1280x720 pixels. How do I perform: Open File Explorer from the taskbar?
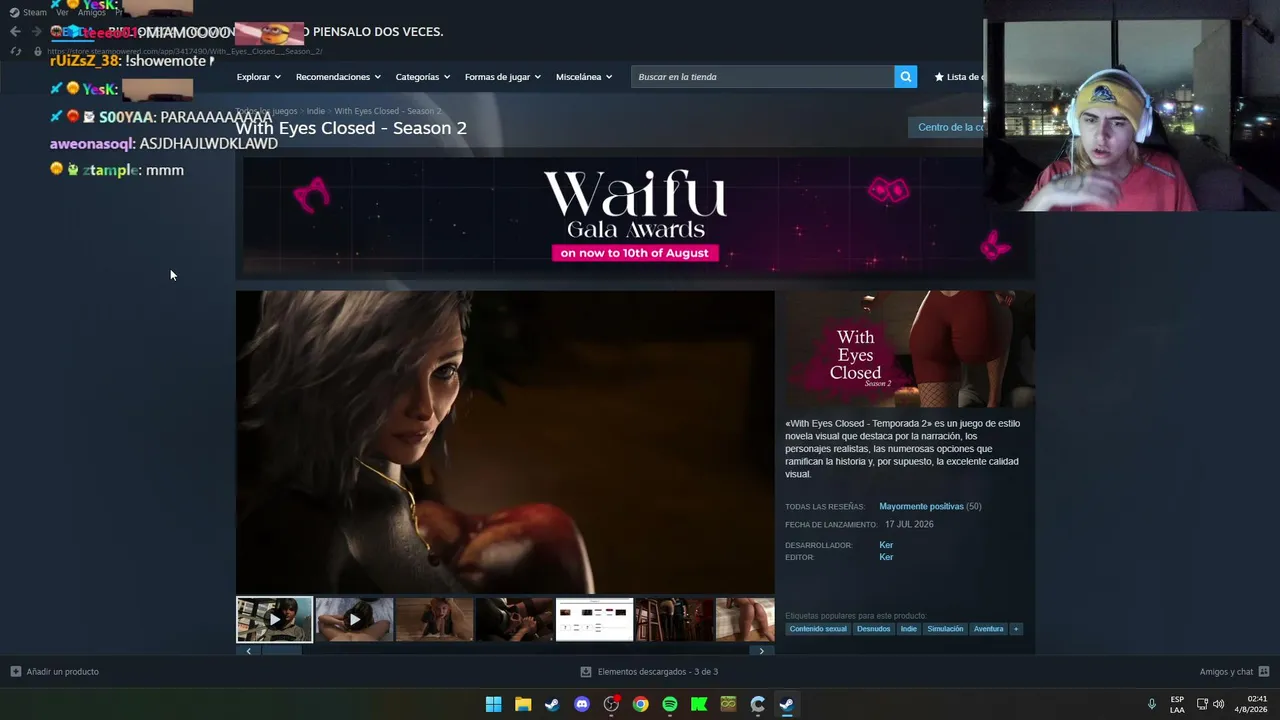point(523,704)
